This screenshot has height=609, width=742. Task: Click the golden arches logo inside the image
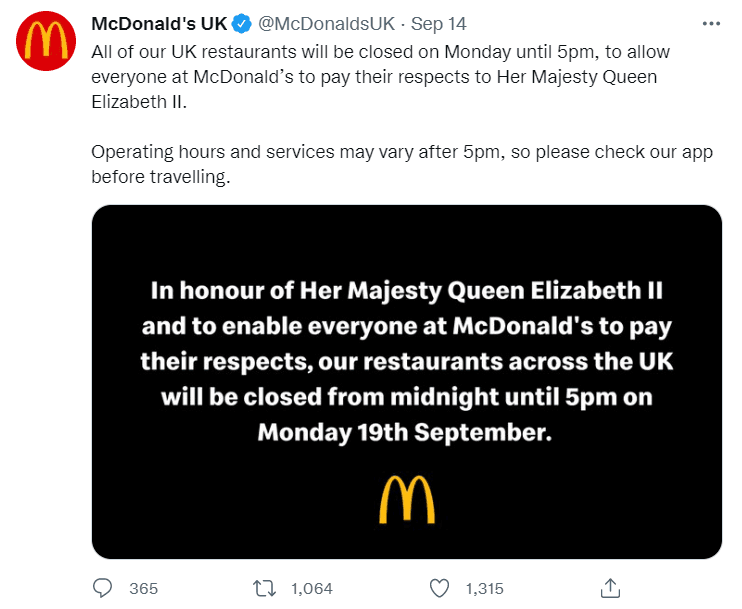coord(407,499)
